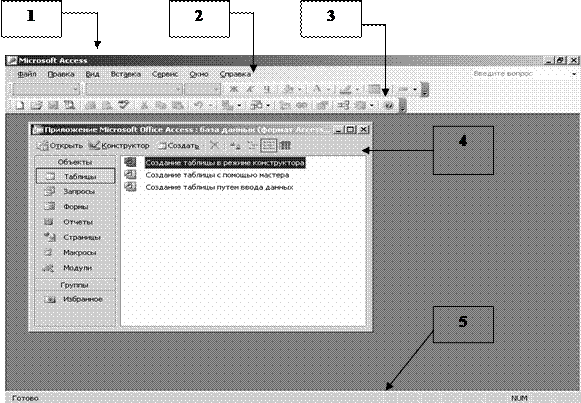Screen dimensions: 581x403
Task: Open the Правка menu
Action: pos(61,74)
